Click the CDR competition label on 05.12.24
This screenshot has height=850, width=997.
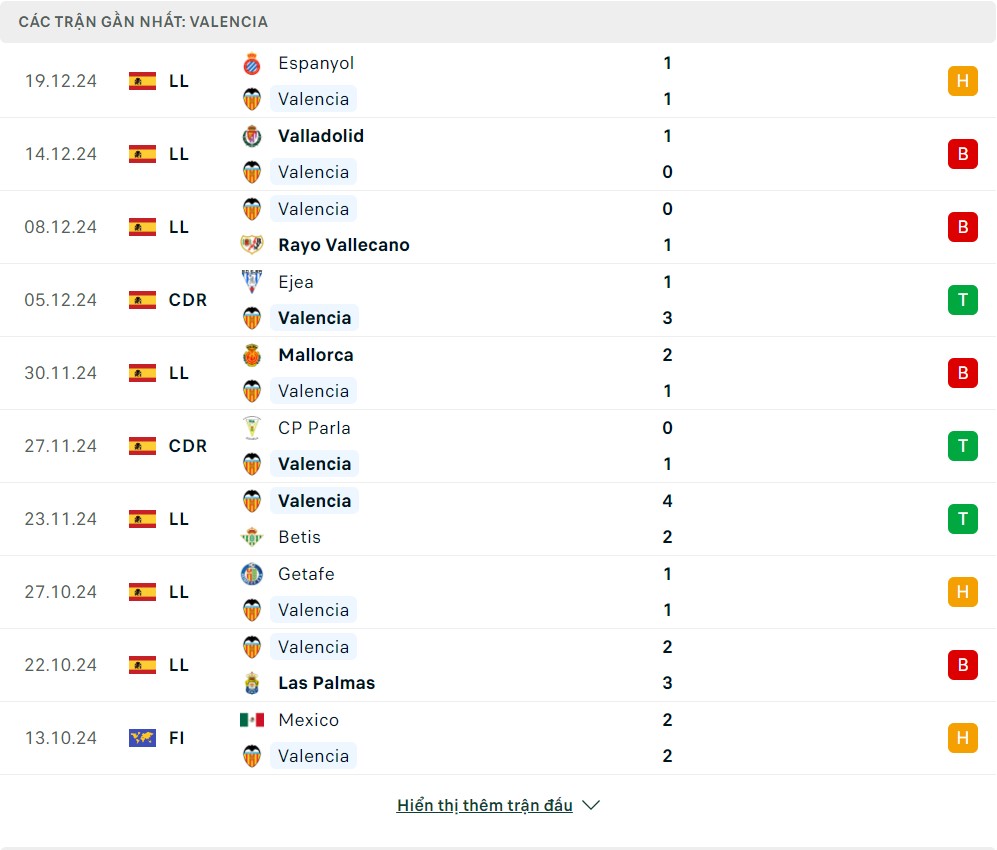pyautogui.click(x=188, y=300)
